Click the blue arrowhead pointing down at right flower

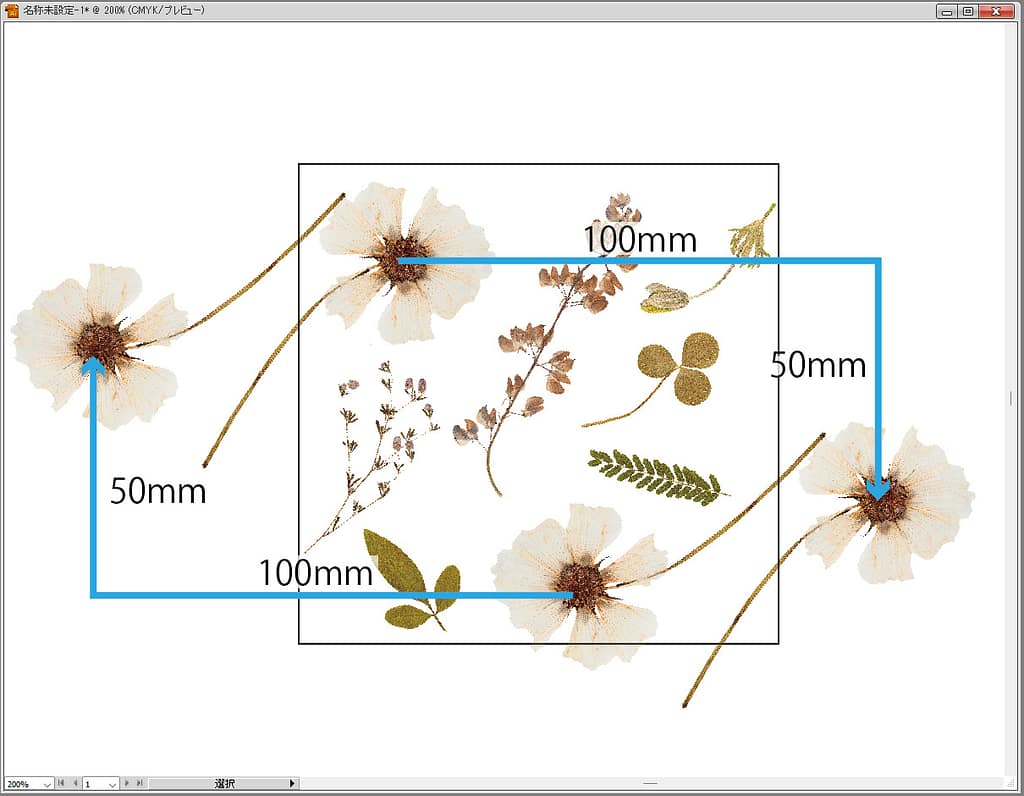click(879, 489)
